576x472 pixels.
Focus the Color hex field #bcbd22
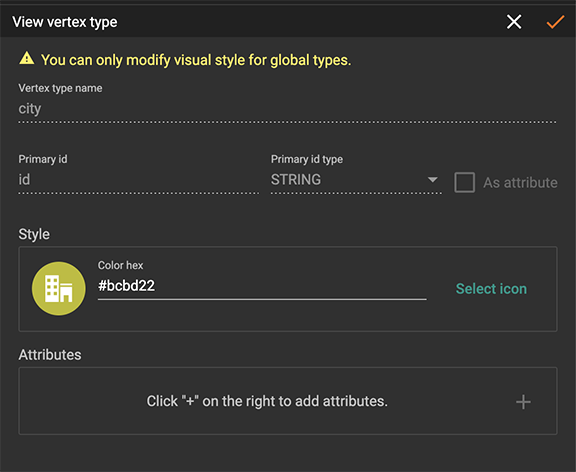pos(262,286)
